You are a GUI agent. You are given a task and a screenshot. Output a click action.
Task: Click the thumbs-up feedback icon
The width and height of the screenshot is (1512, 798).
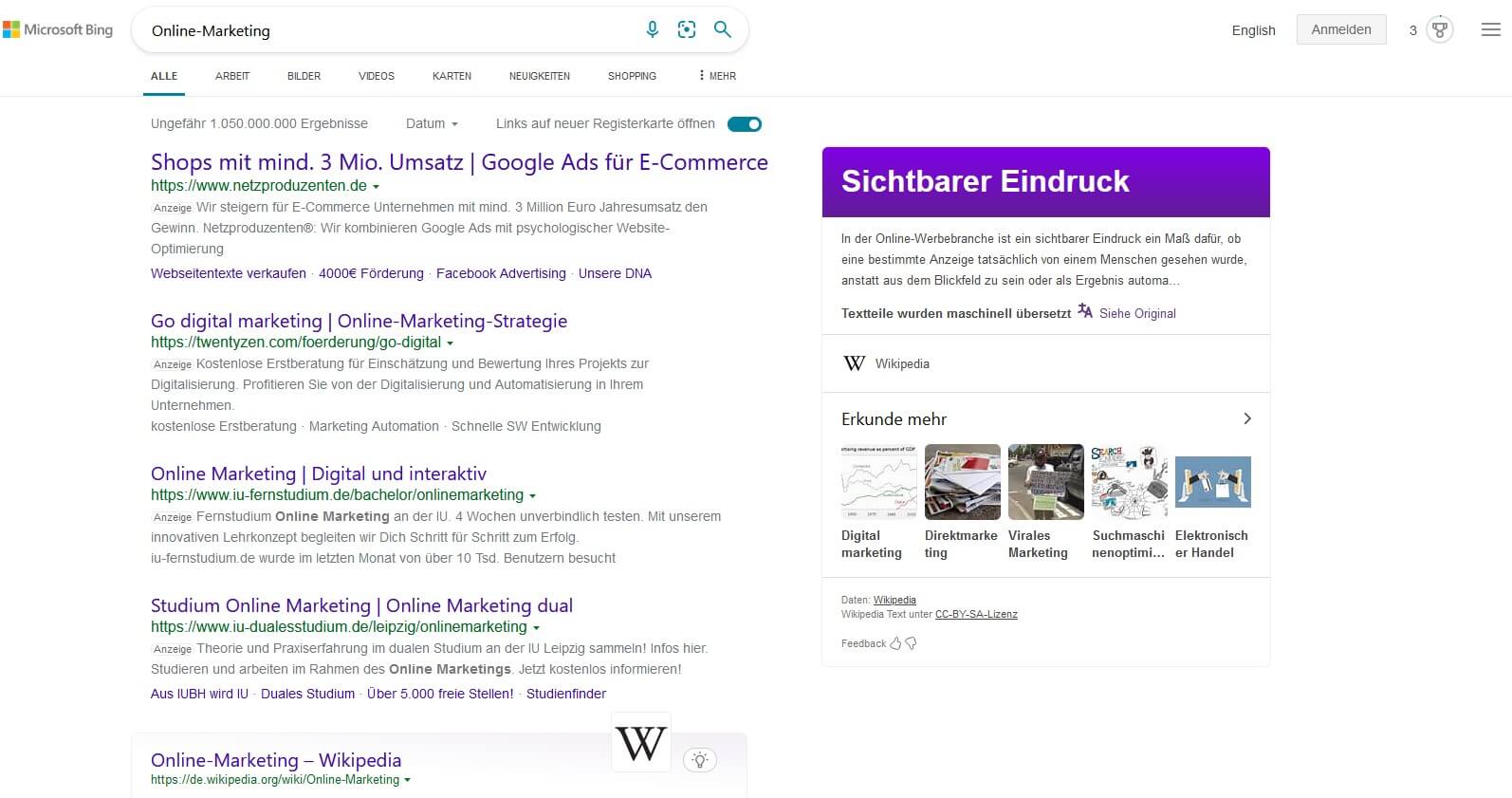pyautogui.click(x=895, y=643)
